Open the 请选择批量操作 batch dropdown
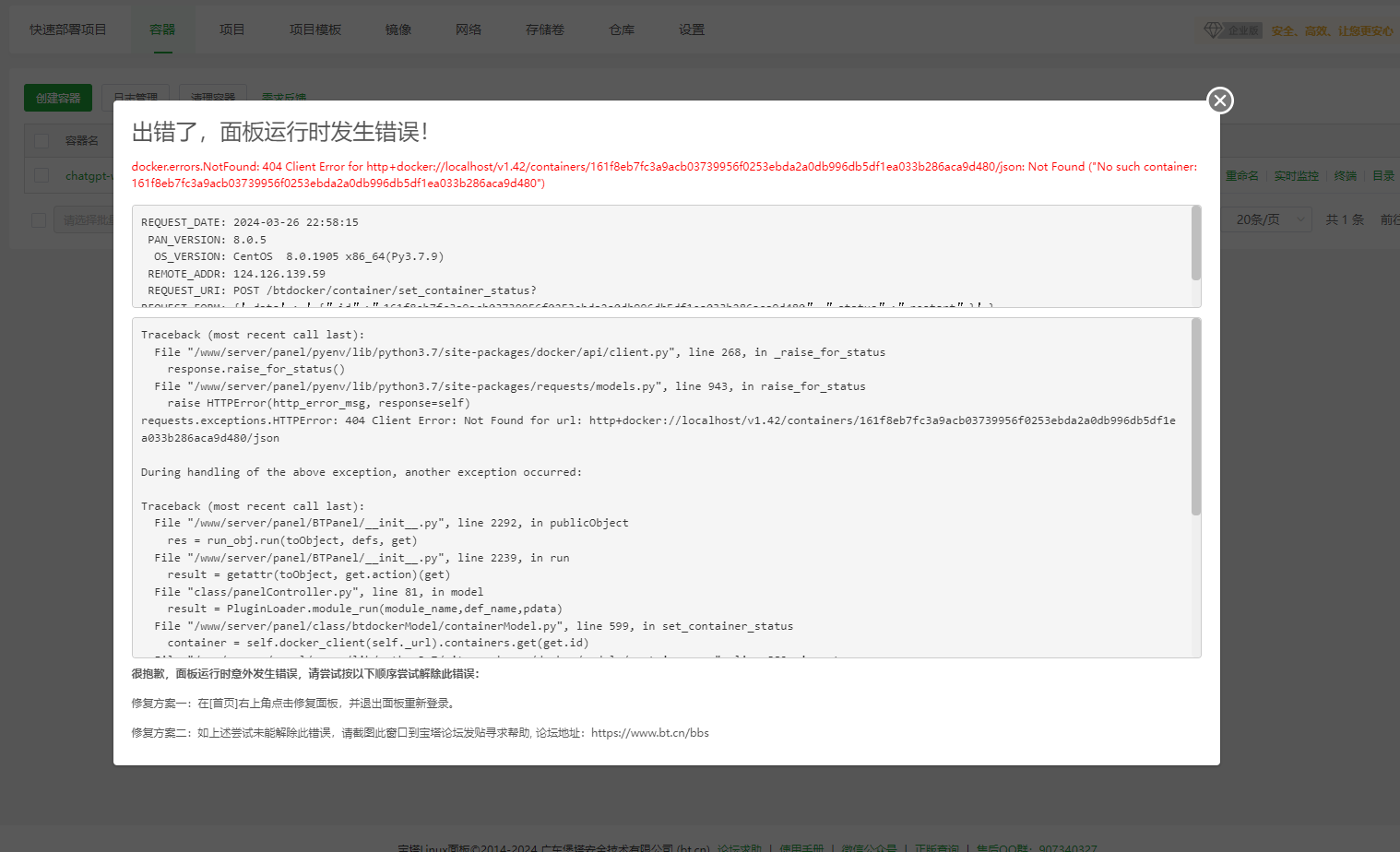The height and width of the screenshot is (852, 1400). [x=84, y=220]
